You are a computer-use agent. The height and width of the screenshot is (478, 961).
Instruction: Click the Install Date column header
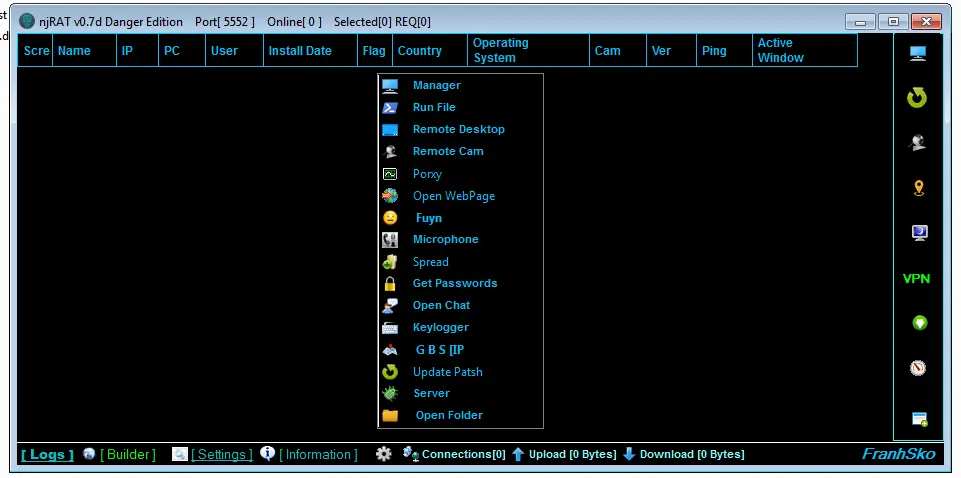(300, 51)
